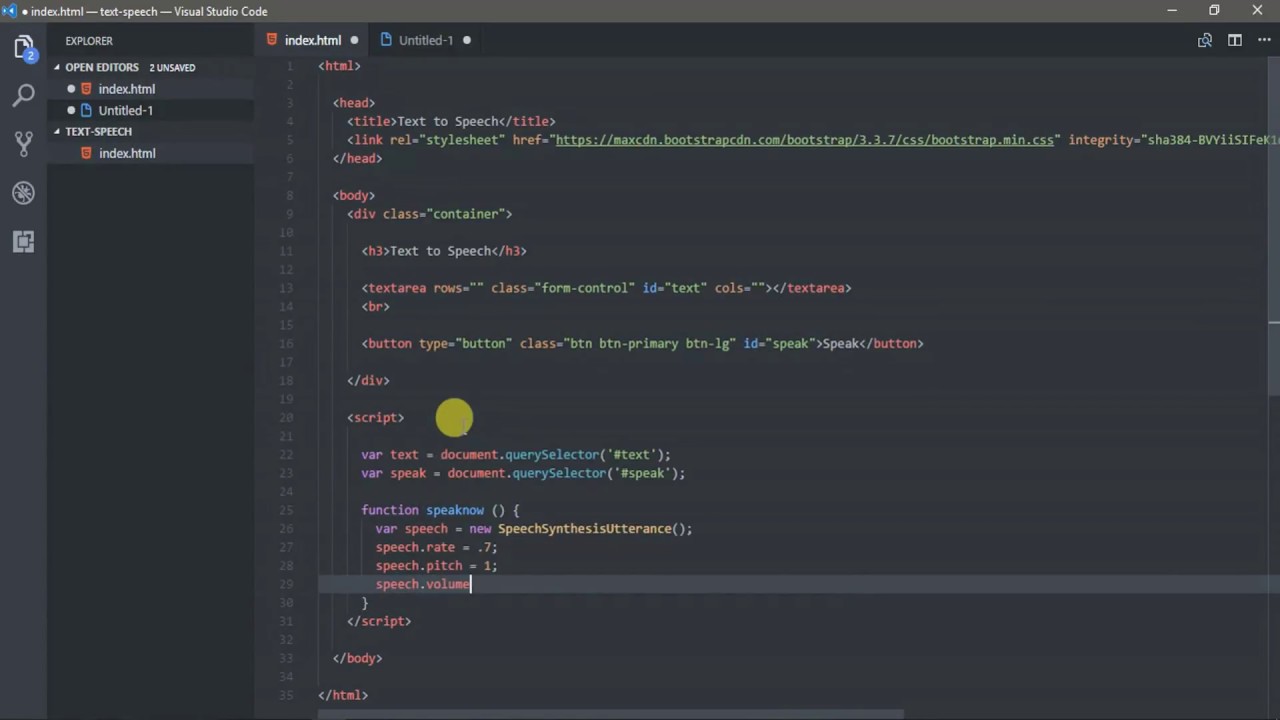The image size is (1280, 720).
Task: Click the h3 heading code on line 11
Action: (444, 251)
